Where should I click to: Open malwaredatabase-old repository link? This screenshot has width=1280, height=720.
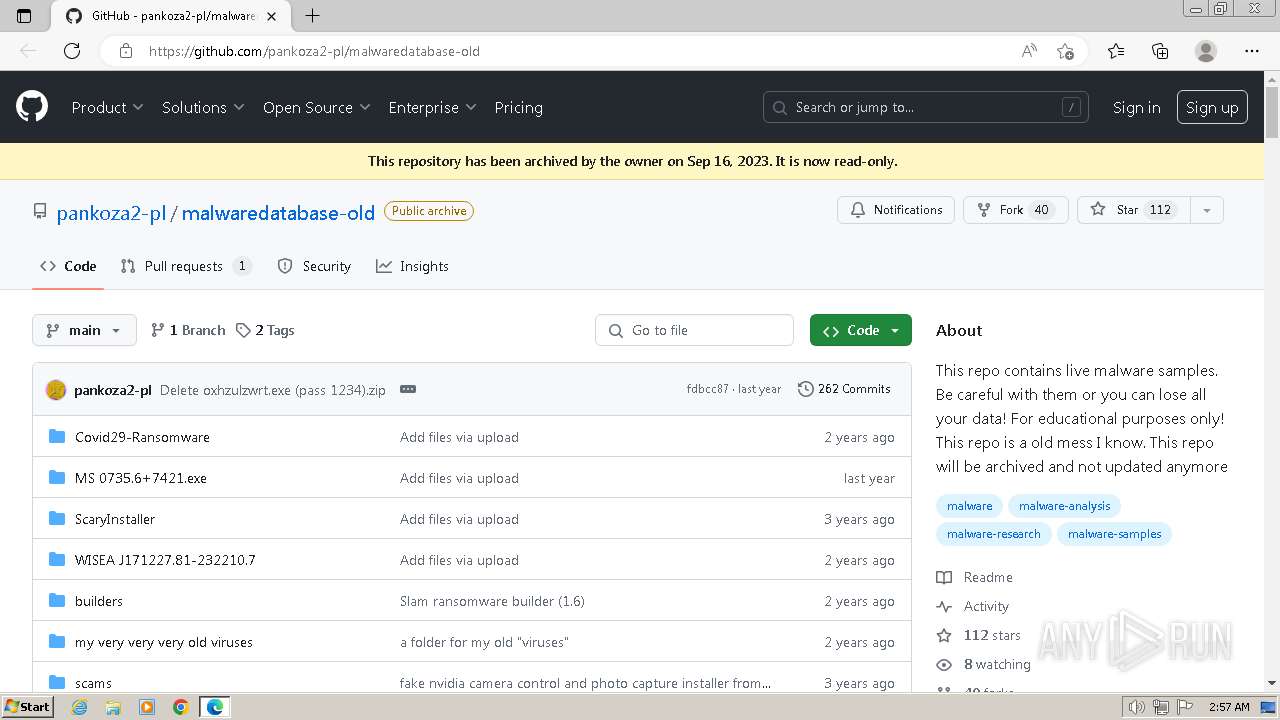click(278, 212)
